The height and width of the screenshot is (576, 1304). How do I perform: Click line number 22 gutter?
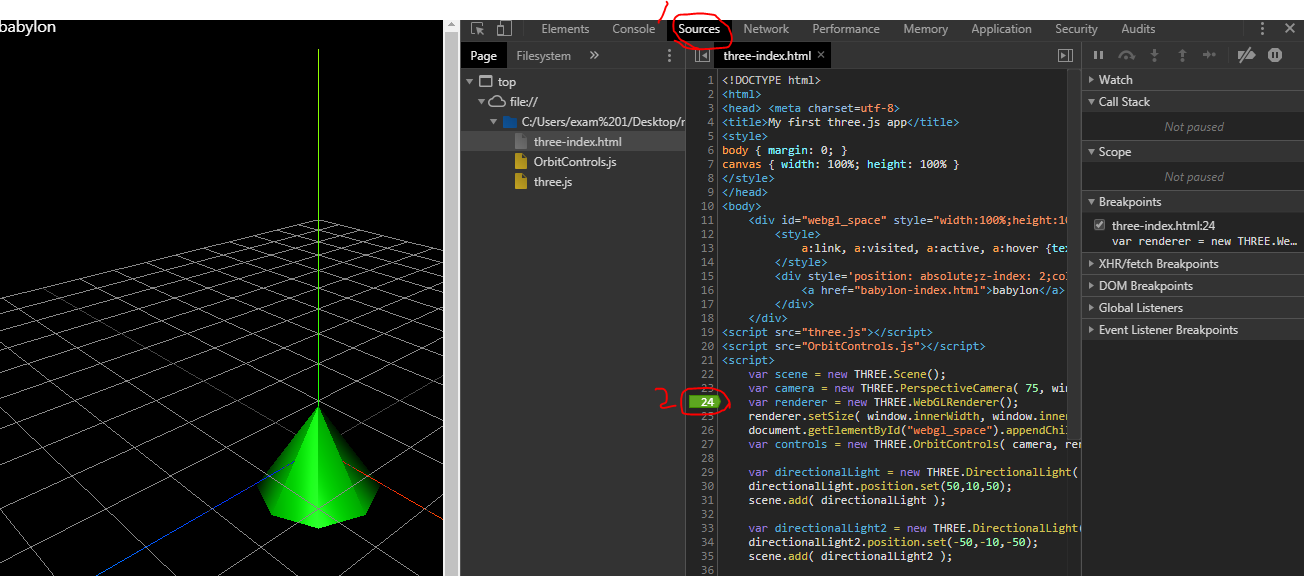click(707, 374)
